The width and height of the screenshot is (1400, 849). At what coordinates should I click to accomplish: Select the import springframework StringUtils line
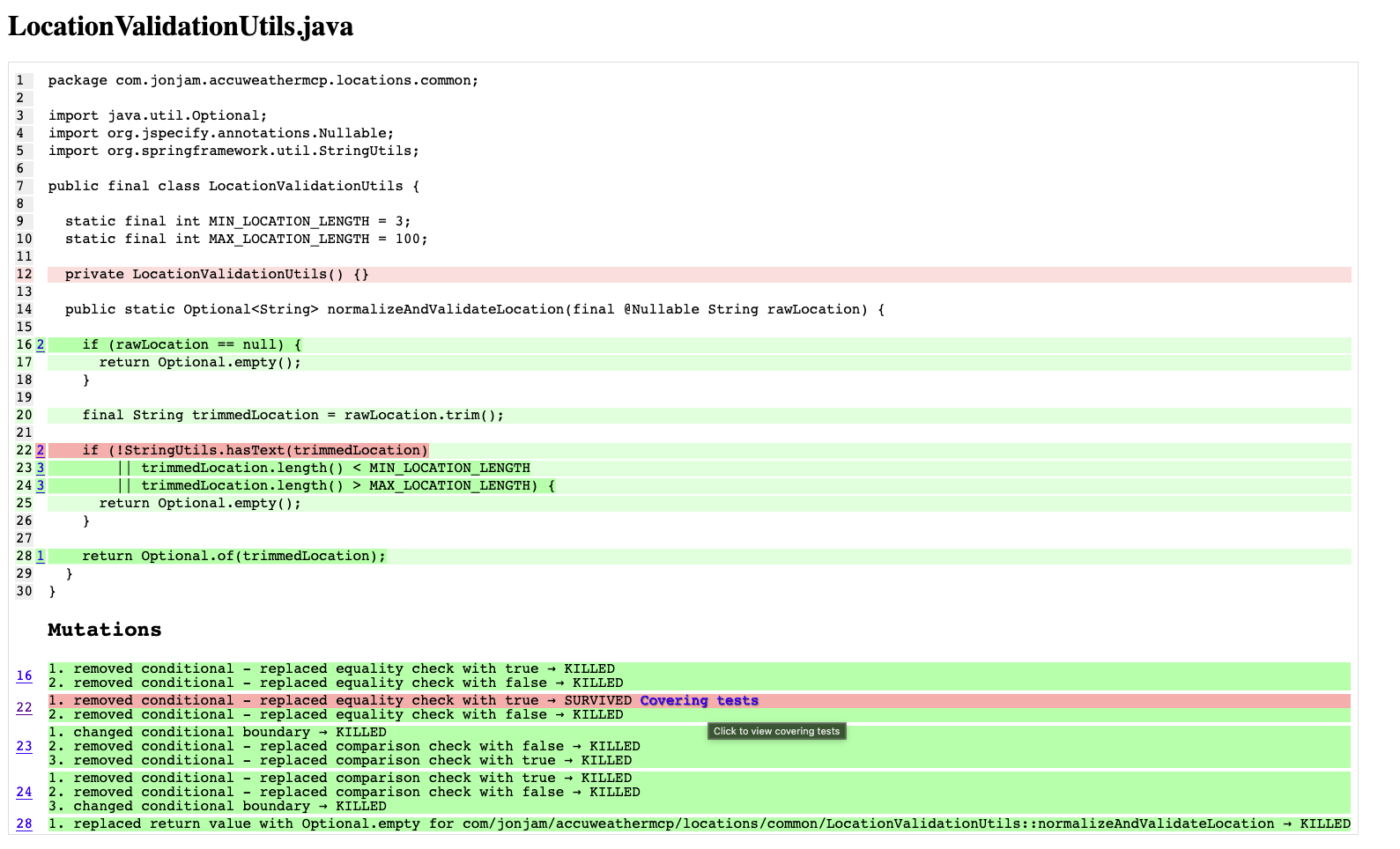click(233, 151)
